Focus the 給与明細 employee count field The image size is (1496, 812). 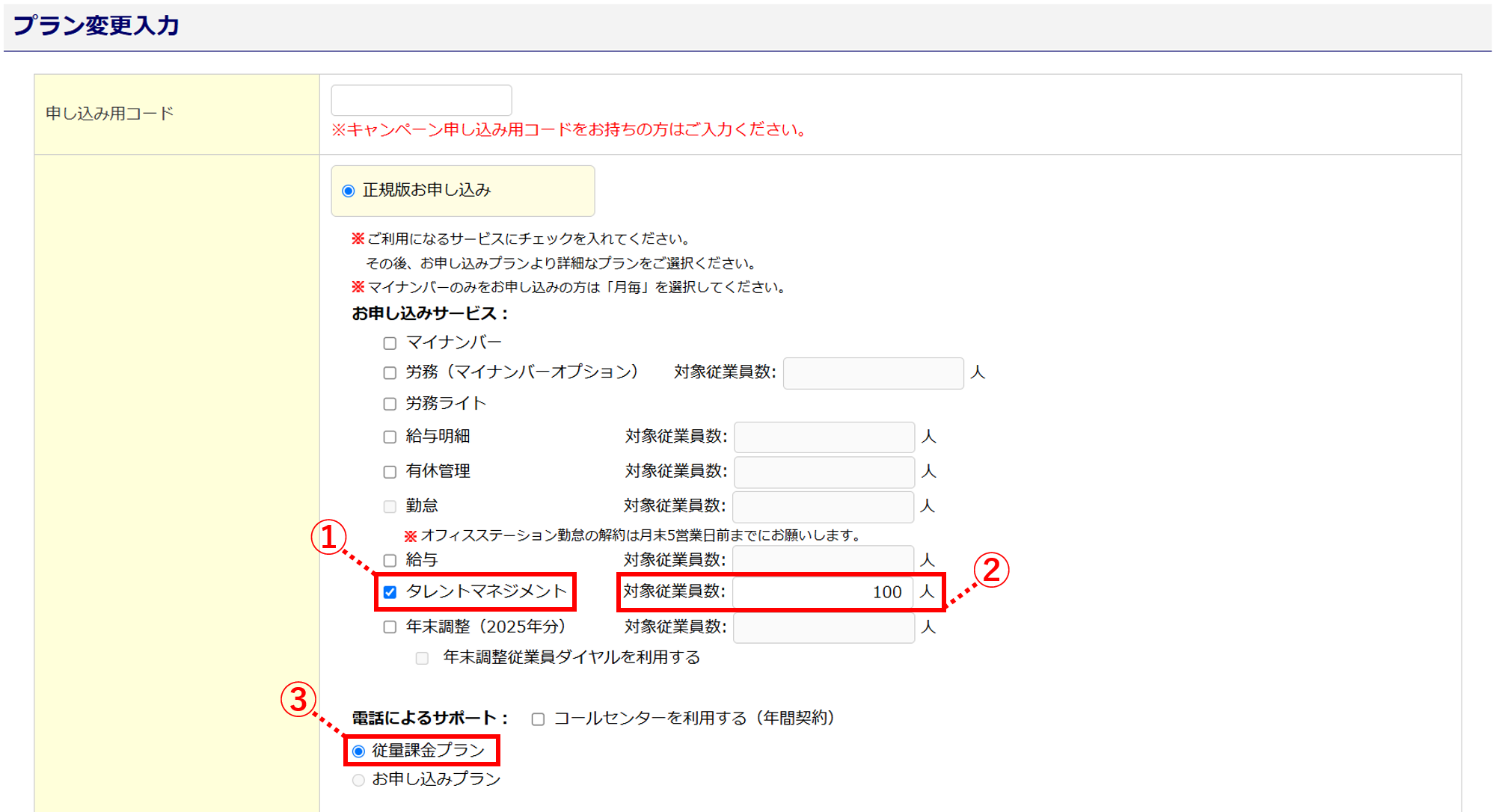click(x=824, y=437)
